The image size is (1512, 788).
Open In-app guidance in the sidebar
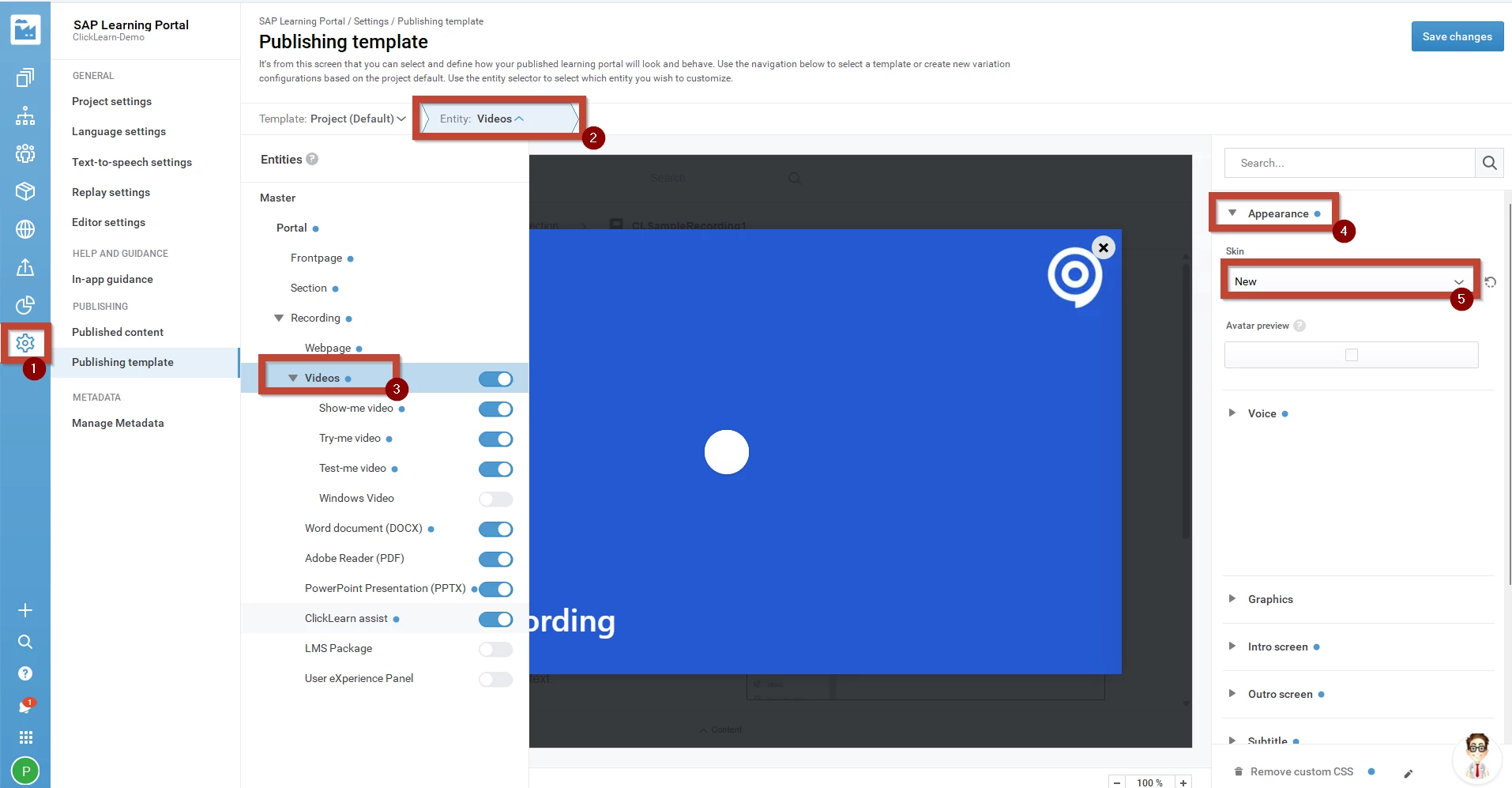tap(112, 279)
